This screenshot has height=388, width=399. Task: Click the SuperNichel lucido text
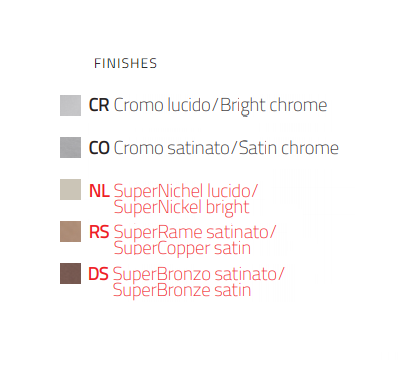click(186, 191)
